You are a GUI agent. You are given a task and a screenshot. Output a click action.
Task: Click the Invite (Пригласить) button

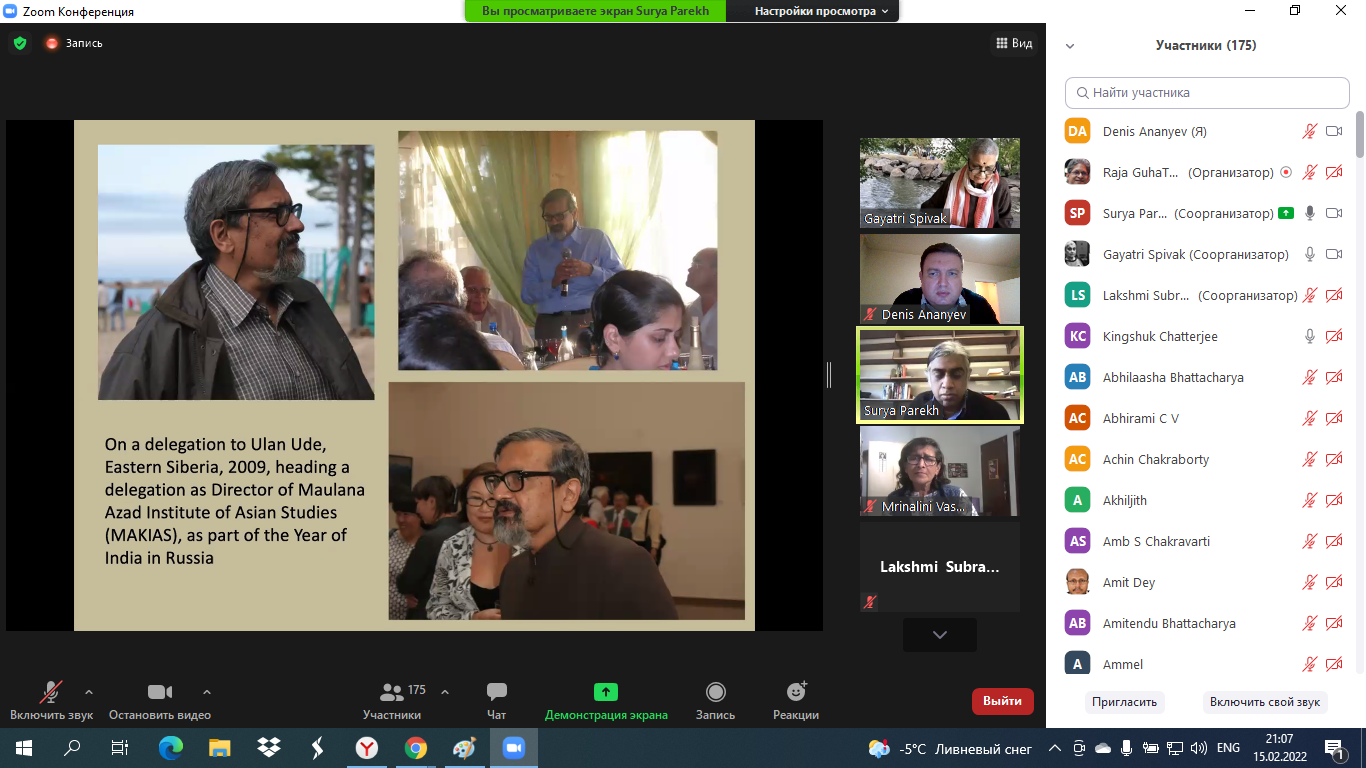(1124, 702)
